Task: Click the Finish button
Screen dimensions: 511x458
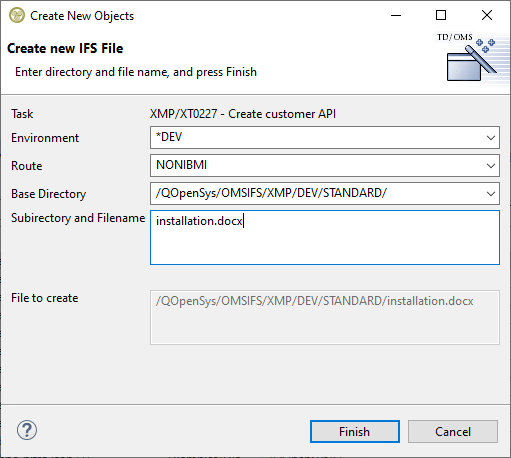Action: (355, 432)
